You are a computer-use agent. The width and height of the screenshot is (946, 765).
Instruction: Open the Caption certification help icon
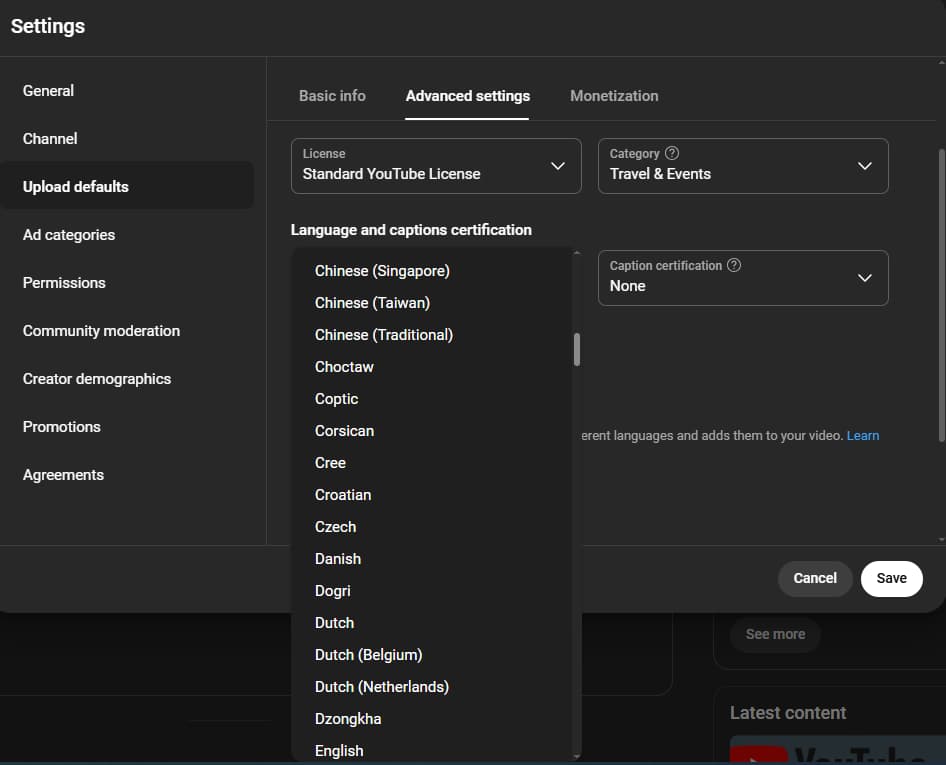point(734,265)
